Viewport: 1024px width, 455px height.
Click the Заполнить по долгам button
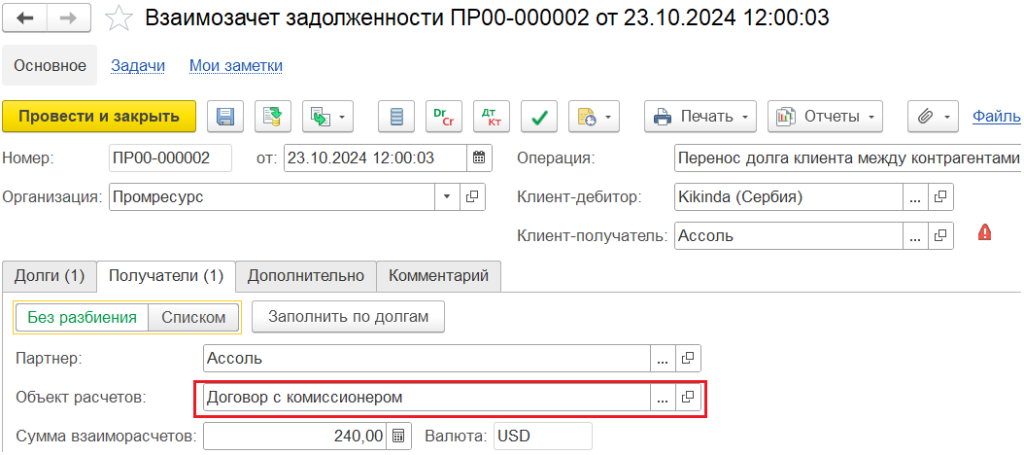(348, 318)
